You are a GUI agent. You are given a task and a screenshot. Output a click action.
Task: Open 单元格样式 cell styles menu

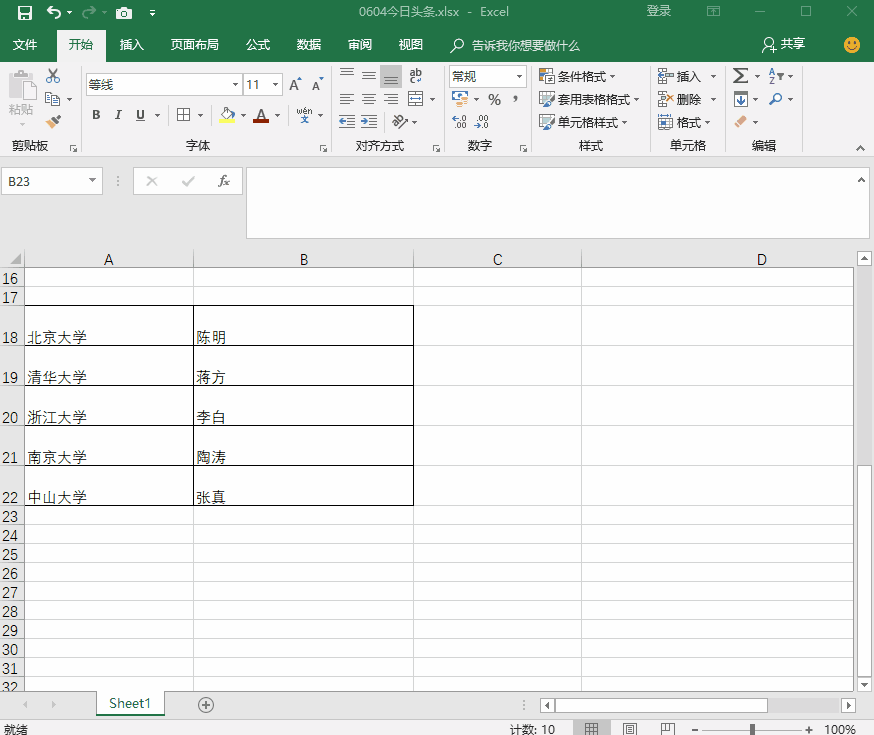tap(583, 122)
